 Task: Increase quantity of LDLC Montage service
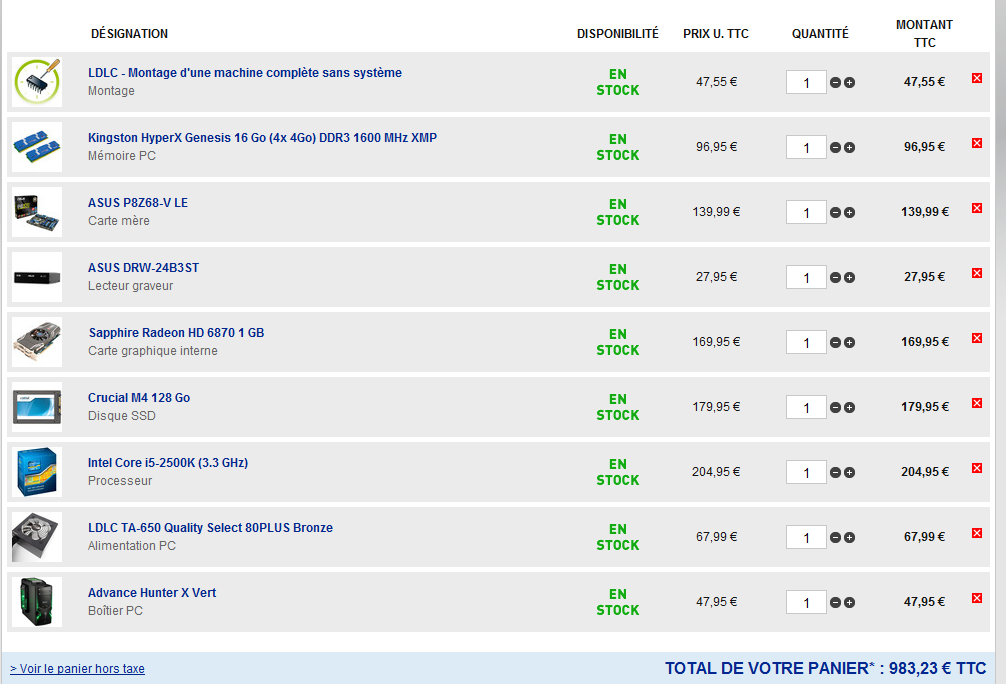[849, 83]
